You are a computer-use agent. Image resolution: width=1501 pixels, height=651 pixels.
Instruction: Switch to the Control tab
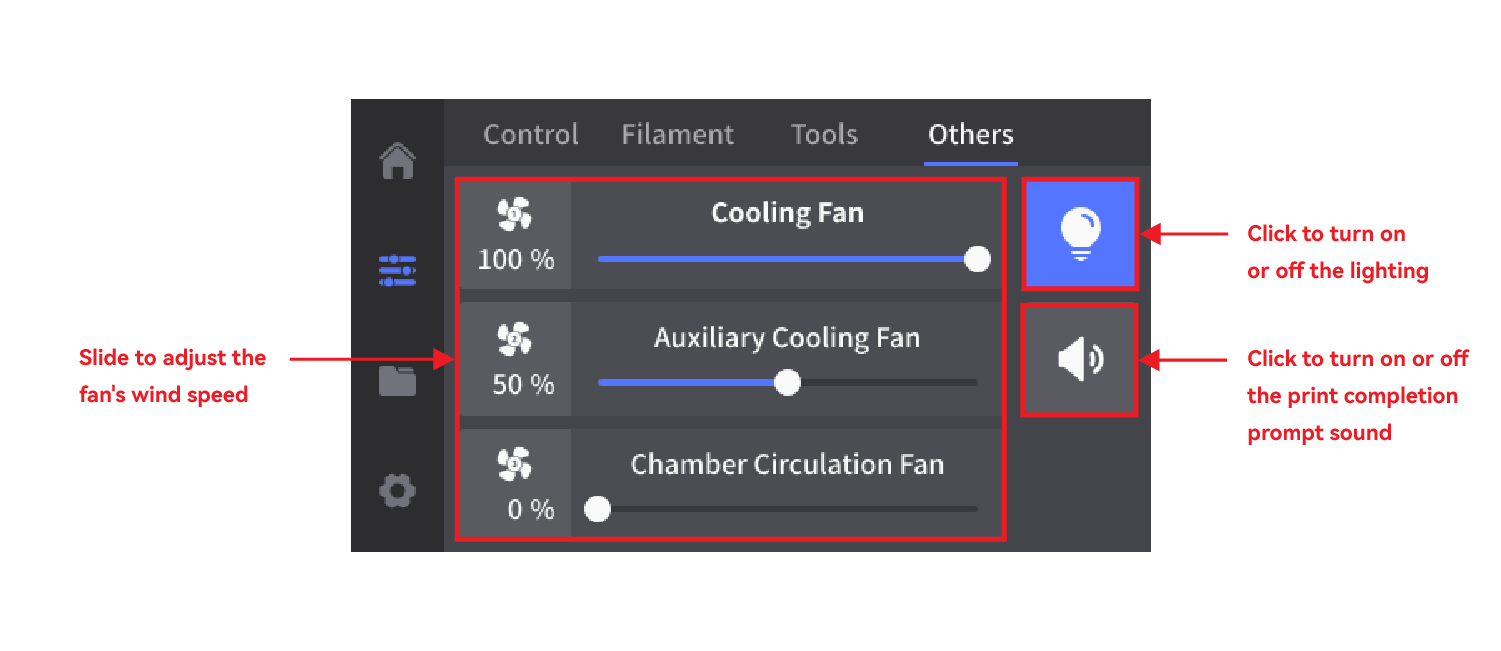531,135
